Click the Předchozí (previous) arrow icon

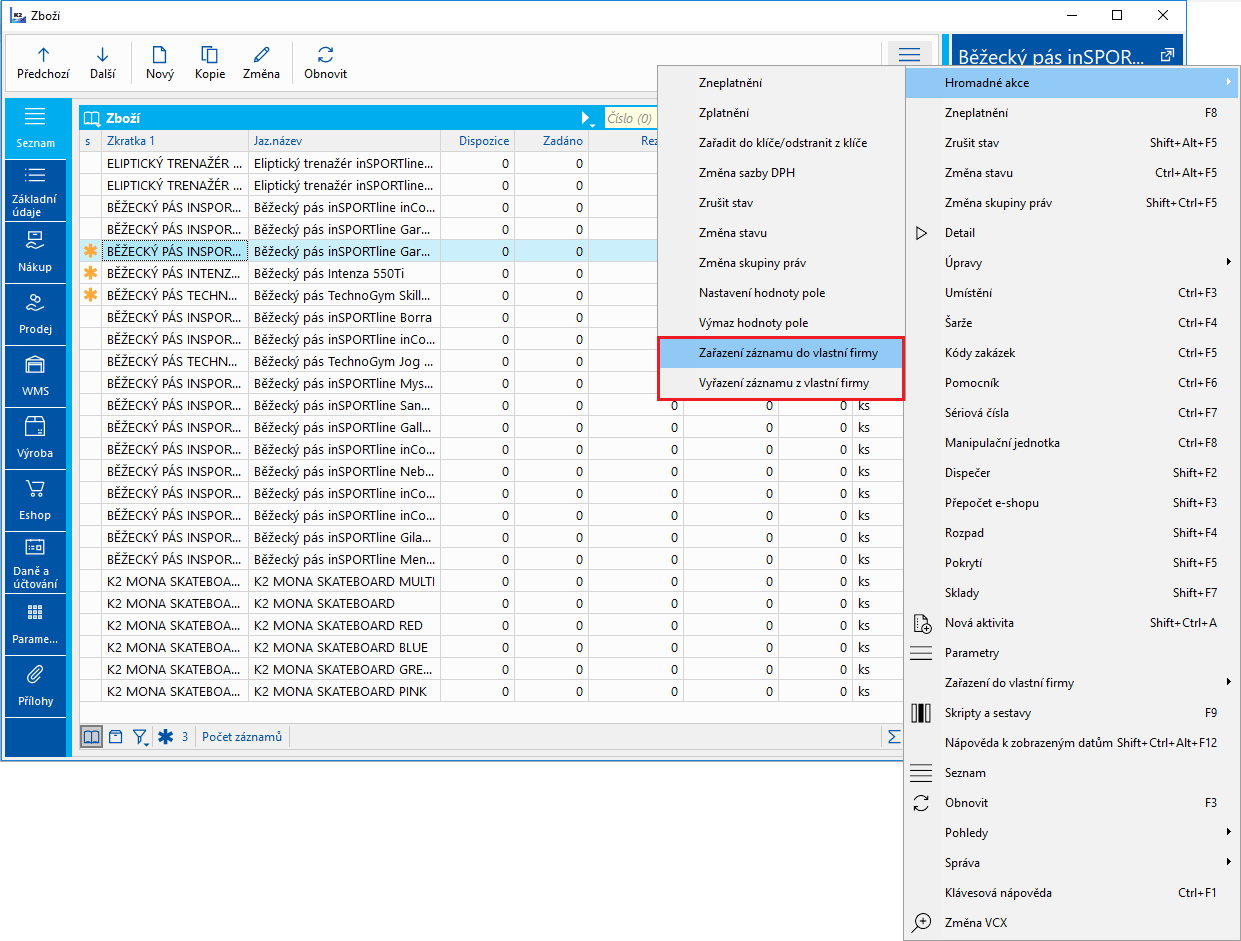(43, 55)
